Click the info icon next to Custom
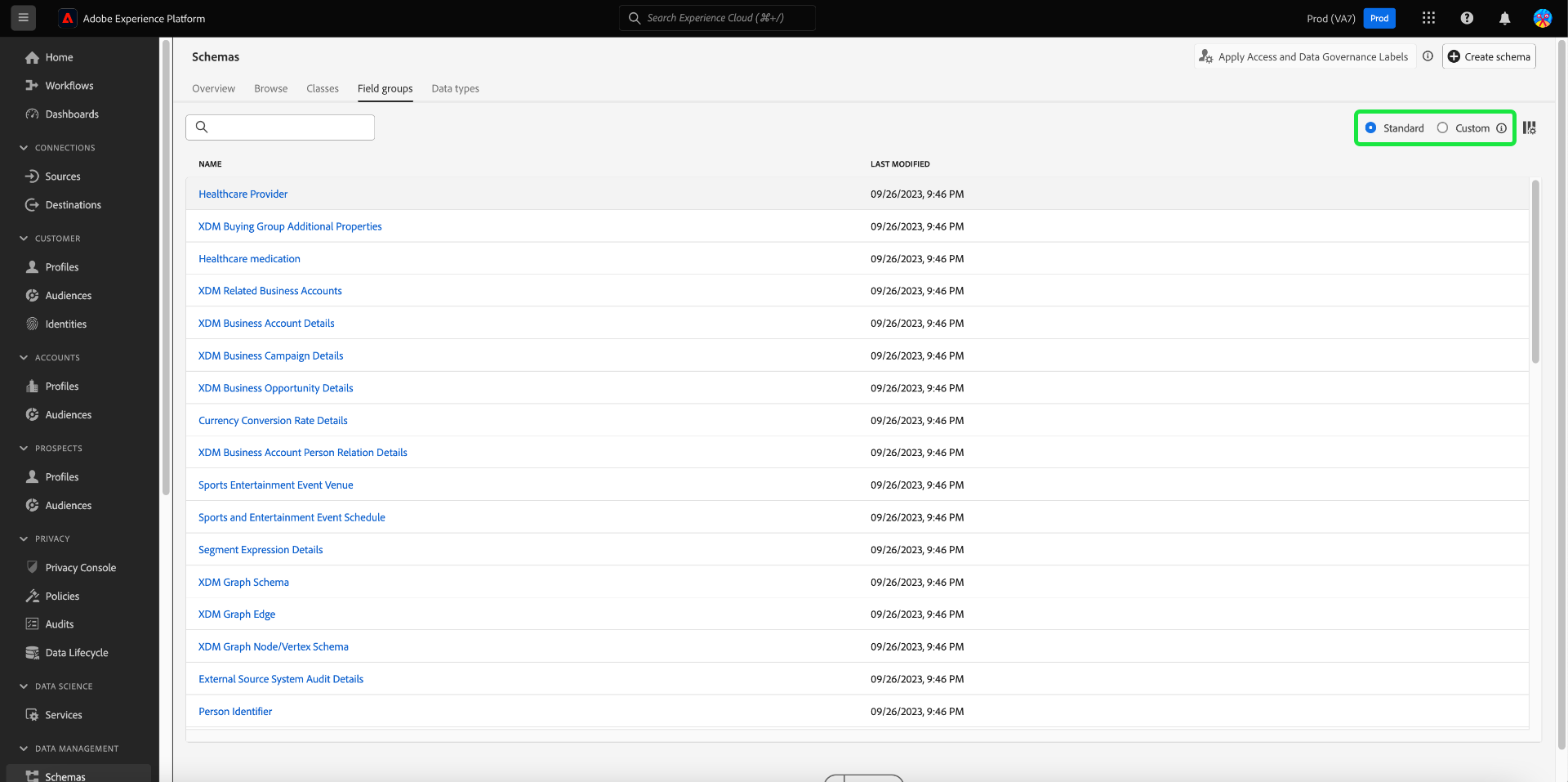The height and width of the screenshot is (782, 1568). coord(1501,128)
